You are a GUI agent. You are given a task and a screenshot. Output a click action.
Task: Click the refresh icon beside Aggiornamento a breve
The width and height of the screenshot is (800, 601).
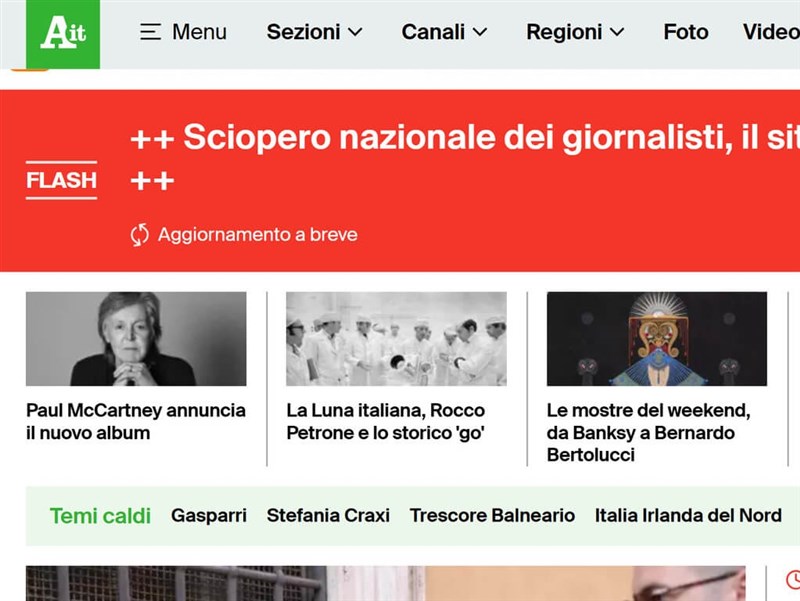click(x=140, y=235)
